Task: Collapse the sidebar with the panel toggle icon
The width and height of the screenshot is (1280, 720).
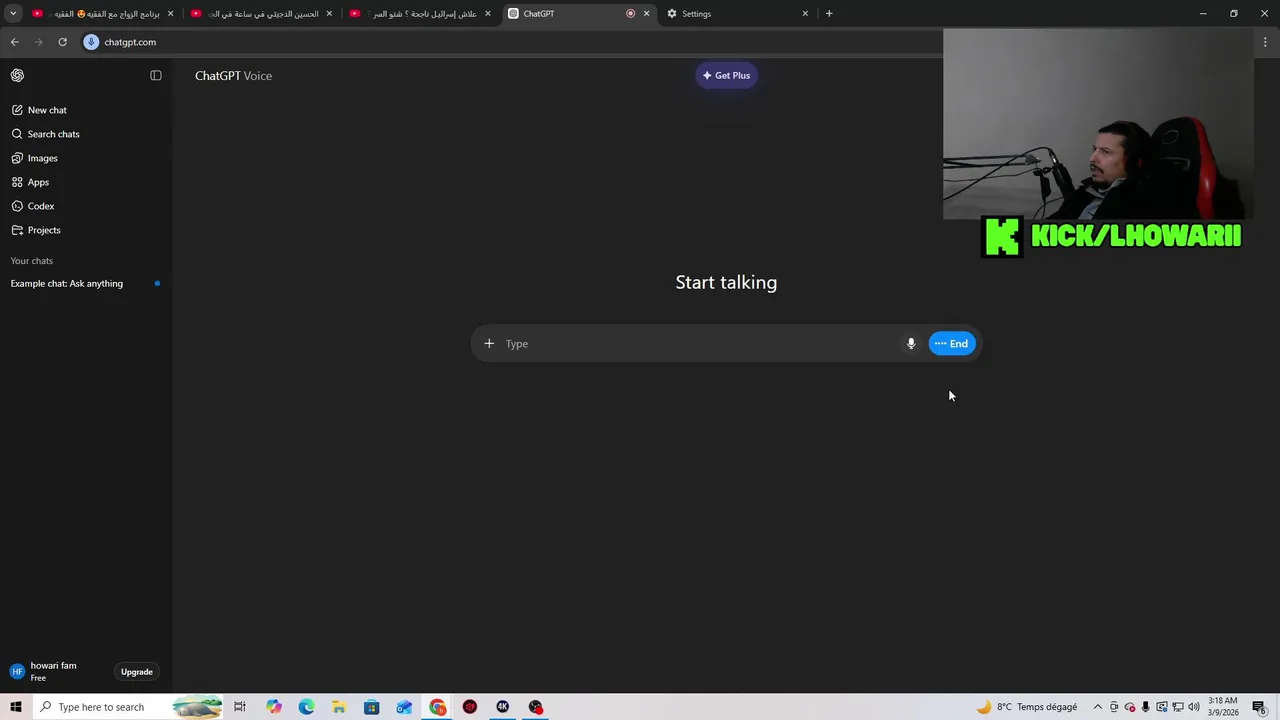Action: 156,75
